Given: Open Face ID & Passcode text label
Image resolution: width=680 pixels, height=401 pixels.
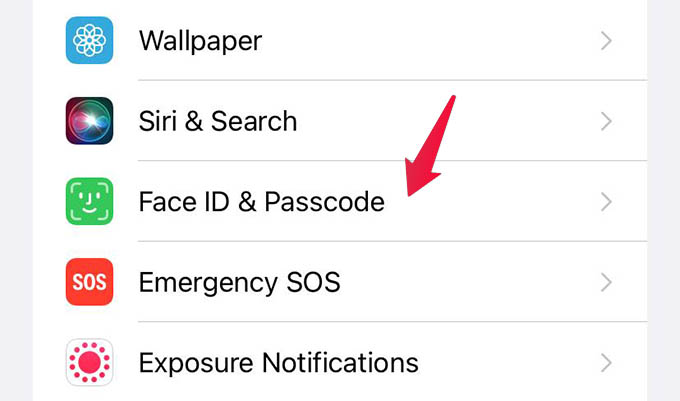Looking at the screenshot, I should 261,201.
